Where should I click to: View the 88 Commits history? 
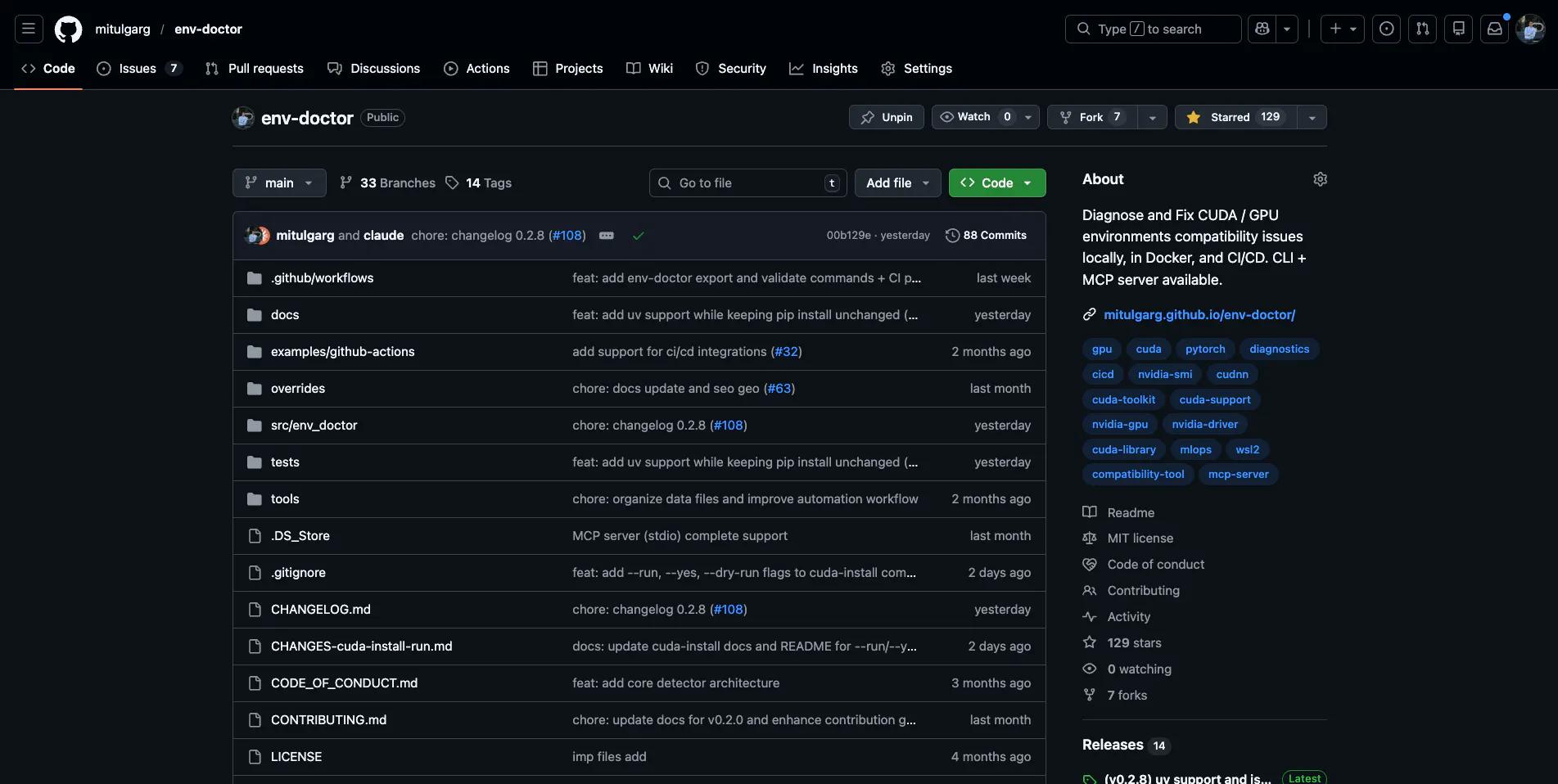tap(986, 236)
